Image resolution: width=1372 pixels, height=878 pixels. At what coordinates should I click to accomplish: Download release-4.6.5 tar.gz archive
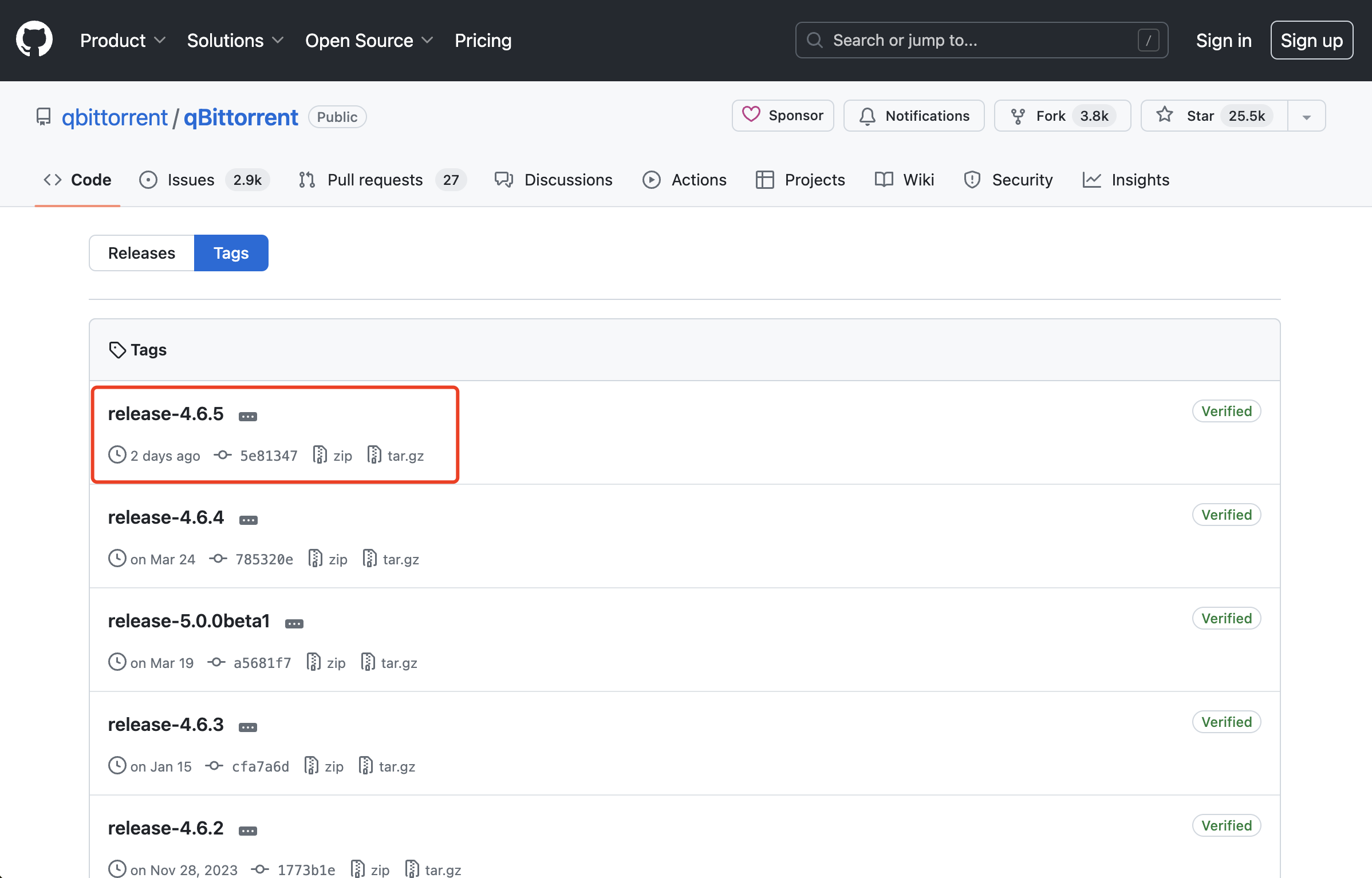pyautogui.click(x=396, y=456)
